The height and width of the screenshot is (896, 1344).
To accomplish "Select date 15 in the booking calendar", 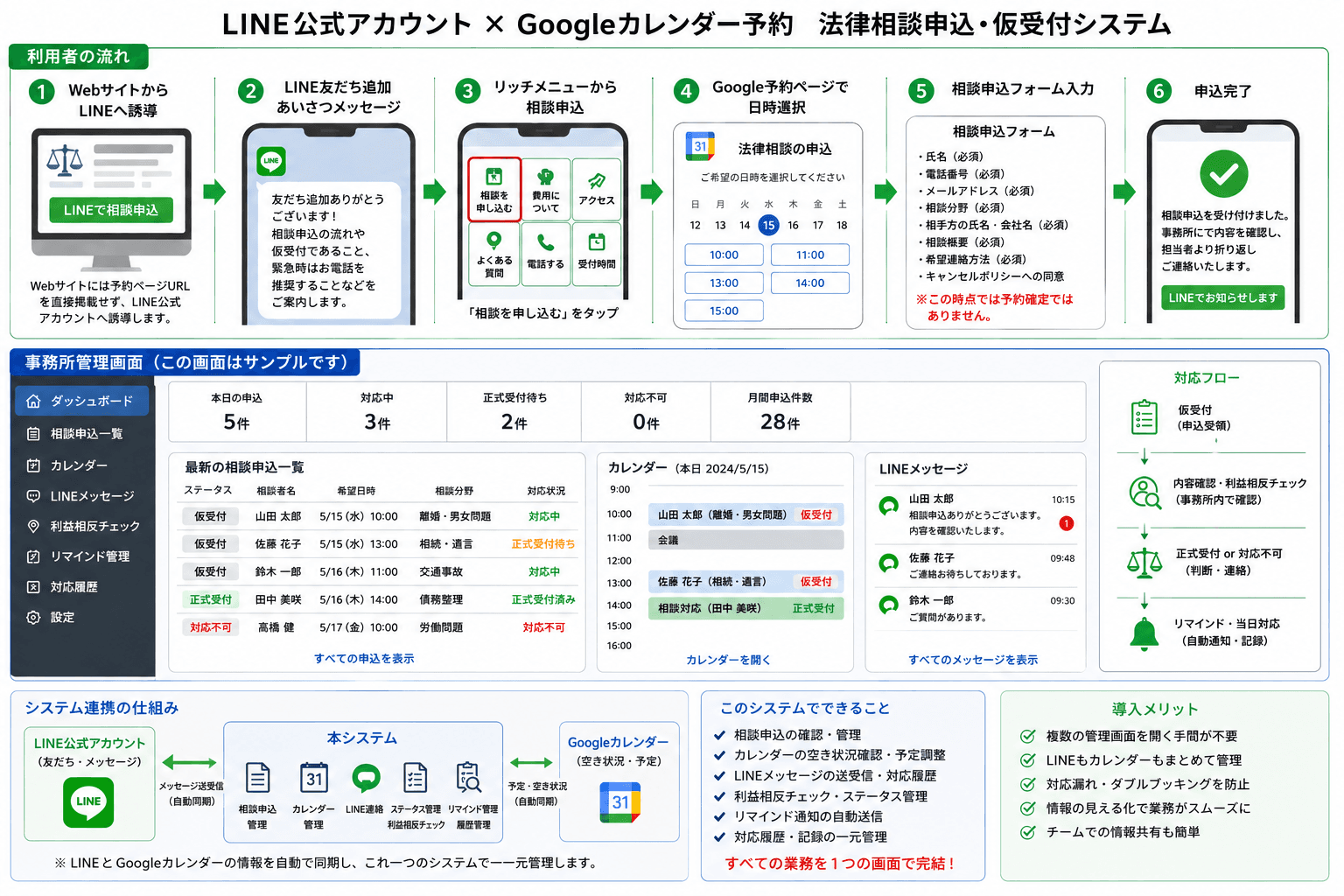I will pos(768,225).
